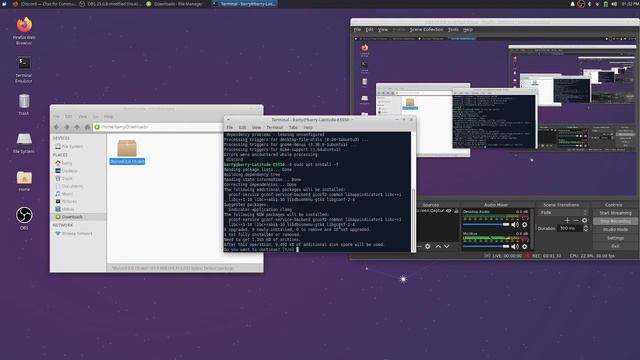This screenshot has width=640, height=360.
Task: Launch the Terminal Emulator desktop icon
Action: click(24, 69)
